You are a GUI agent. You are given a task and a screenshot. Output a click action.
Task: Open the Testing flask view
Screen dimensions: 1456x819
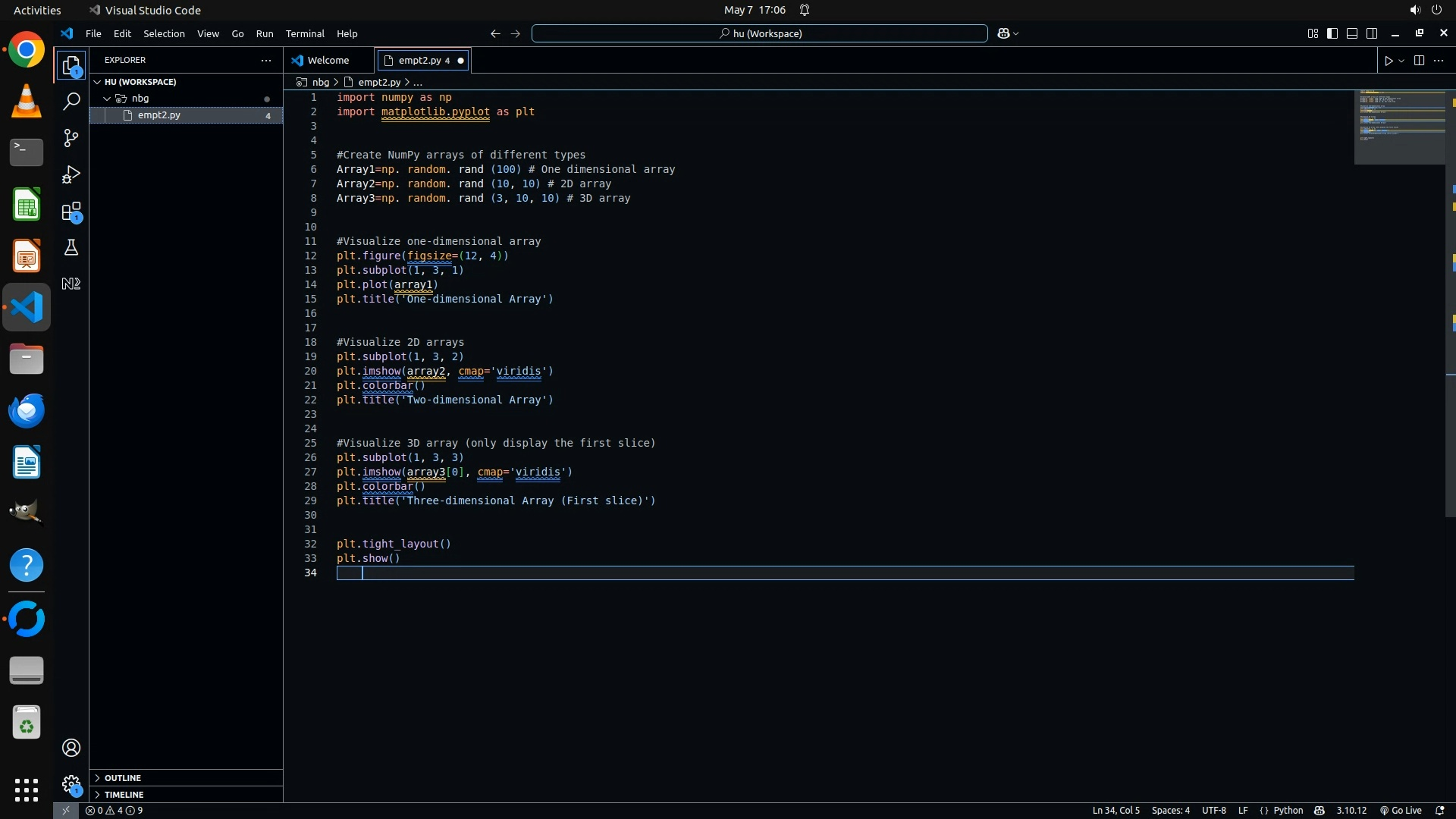(71, 248)
